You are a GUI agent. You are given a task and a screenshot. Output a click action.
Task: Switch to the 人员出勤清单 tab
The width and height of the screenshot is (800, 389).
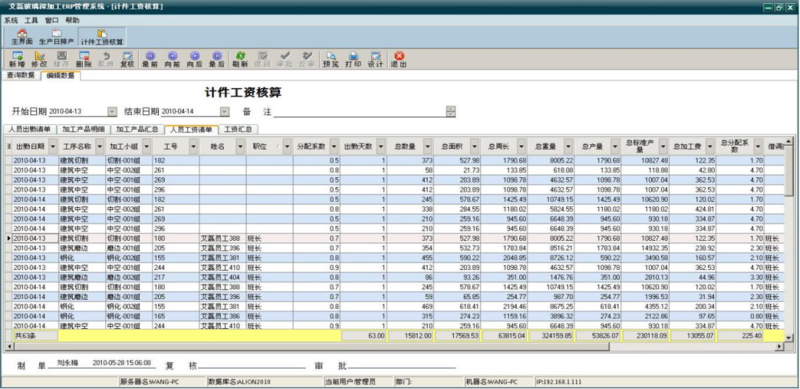coord(29,129)
